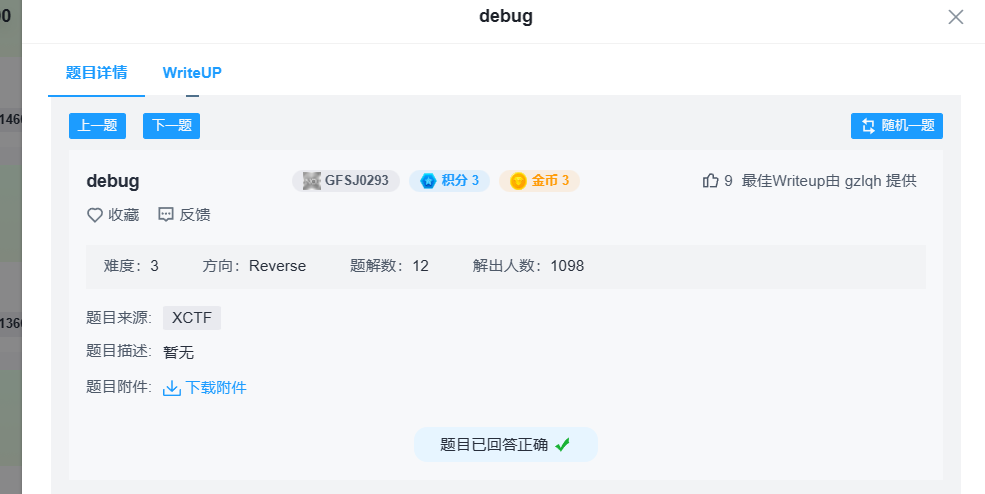
Task: Select the 题目详情 tab
Action: 96,73
